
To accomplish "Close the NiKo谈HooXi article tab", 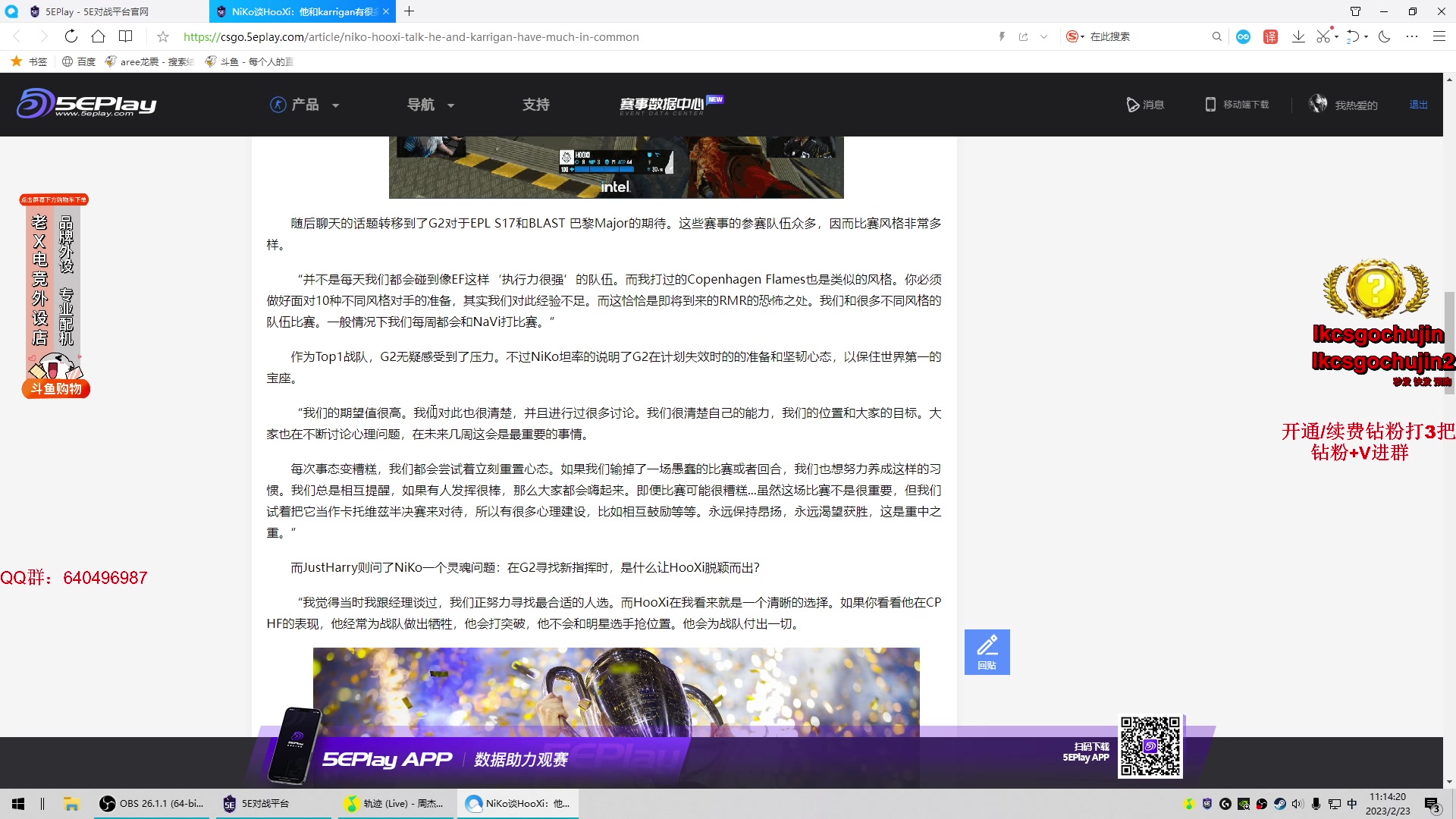I will (x=386, y=11).
